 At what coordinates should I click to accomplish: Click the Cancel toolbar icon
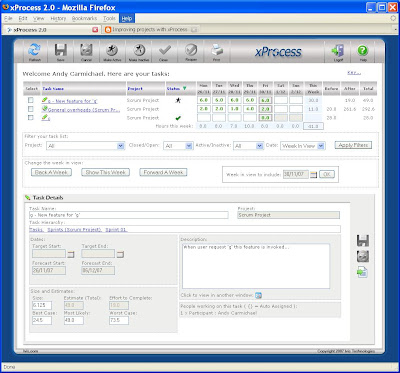86,51
